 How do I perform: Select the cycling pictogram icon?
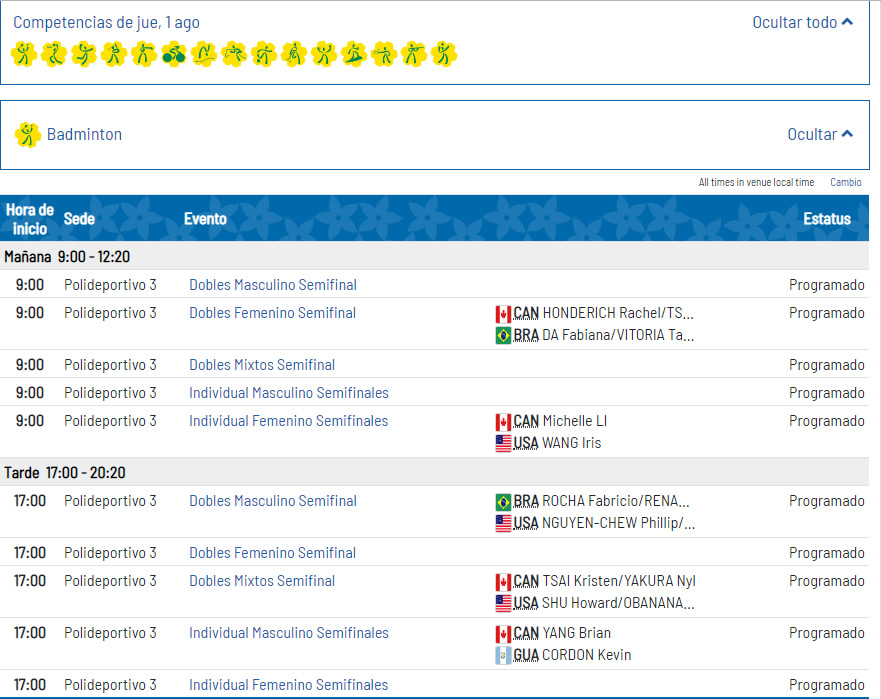click(174, 55)
